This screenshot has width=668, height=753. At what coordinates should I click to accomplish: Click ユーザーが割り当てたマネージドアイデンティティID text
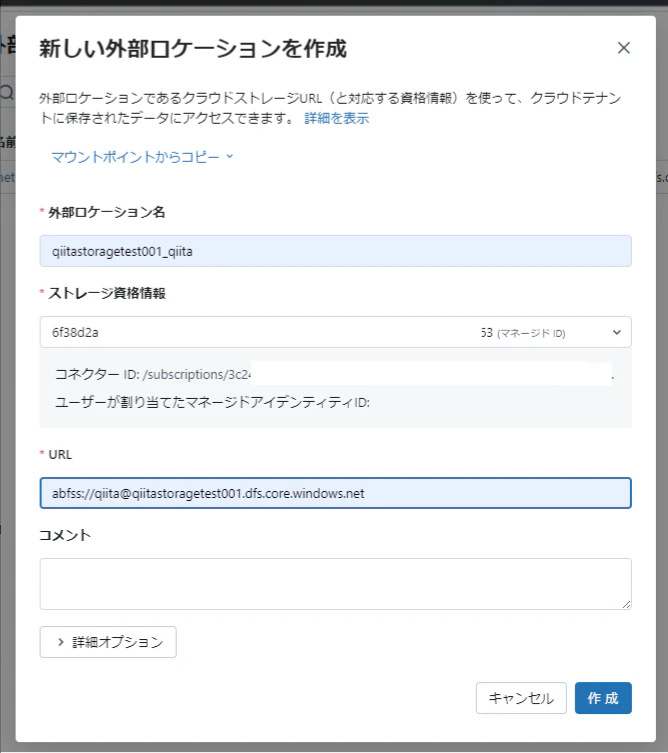[x=212, y=402]
